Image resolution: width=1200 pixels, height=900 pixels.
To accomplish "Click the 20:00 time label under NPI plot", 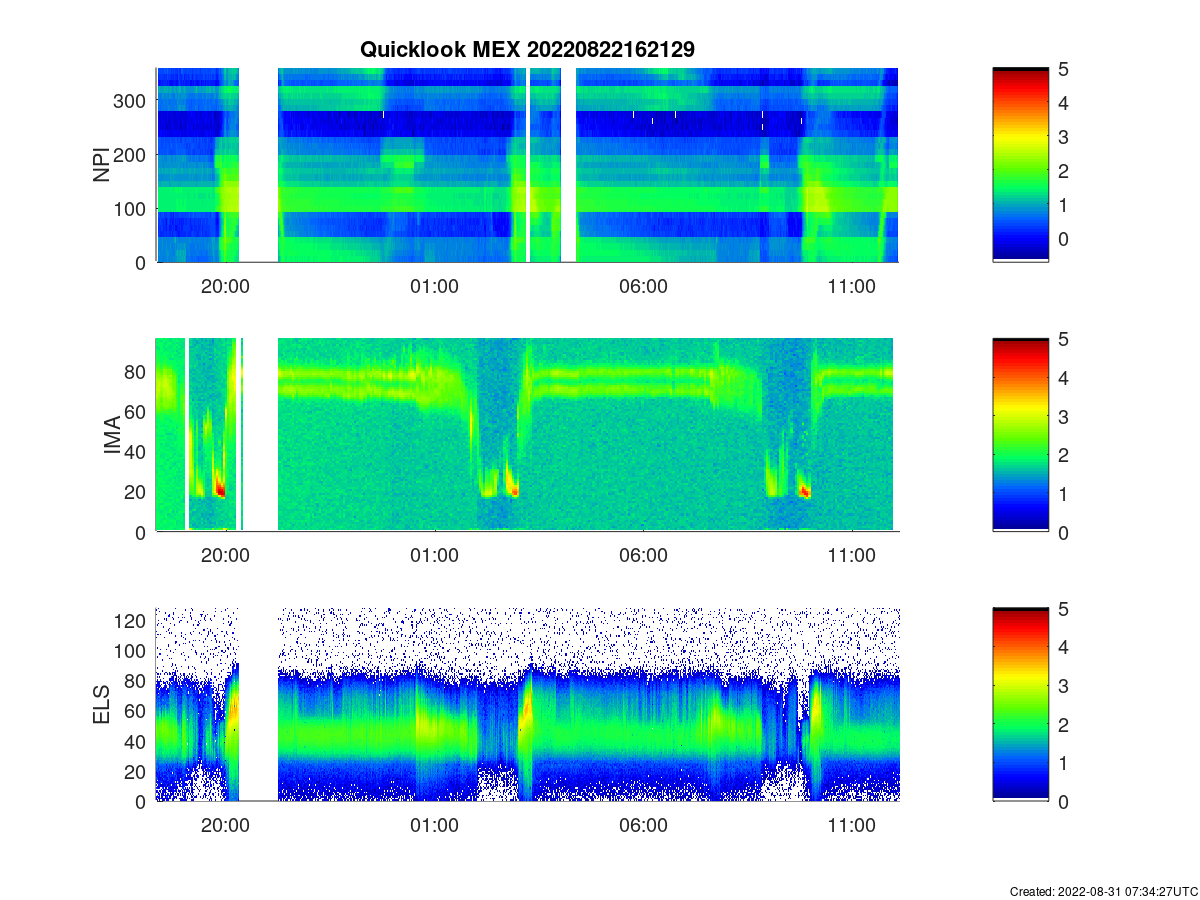I will pos(225,286).
